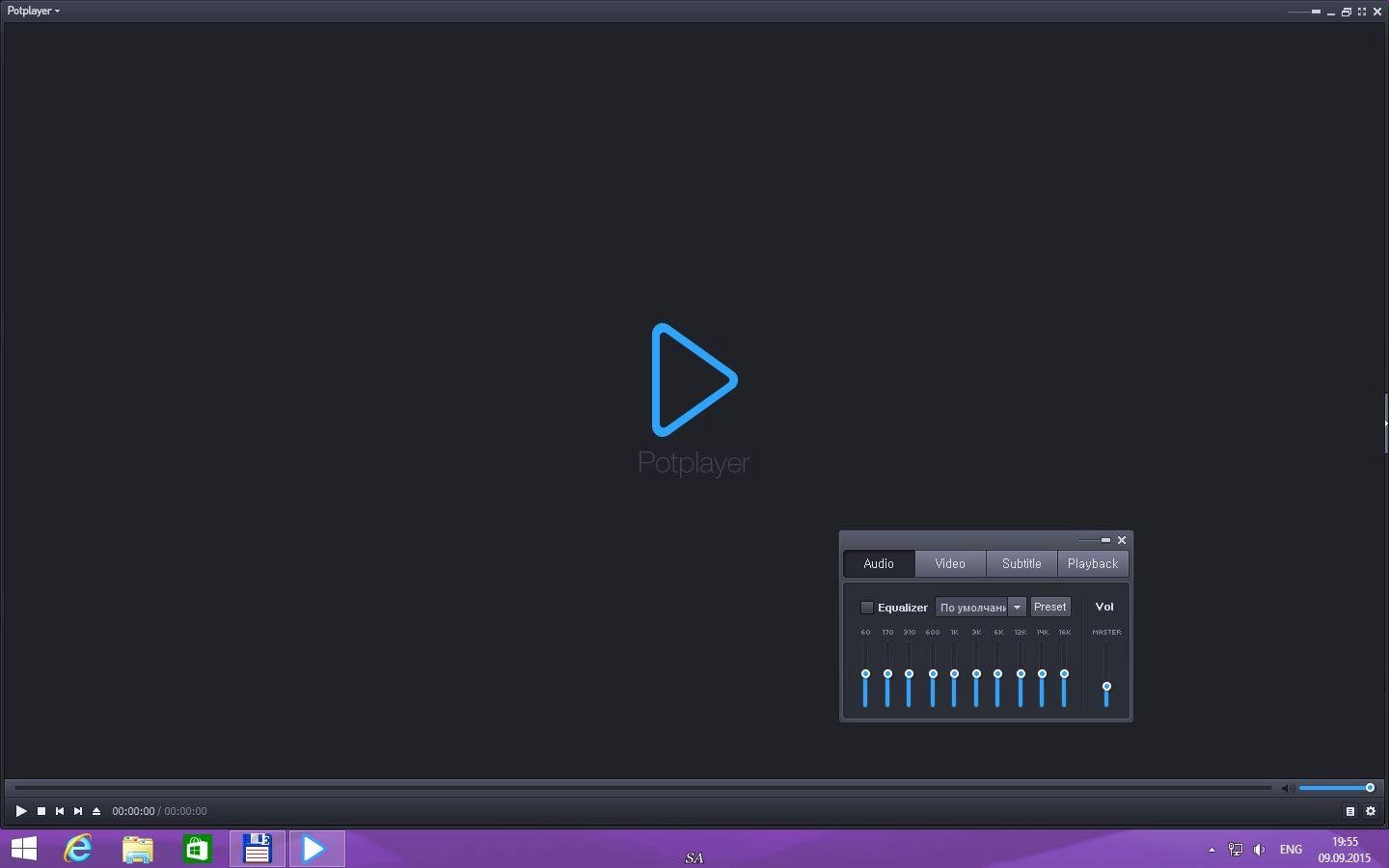Adjust the 6K equalizer slider
The image size is (1389, 868).
coord(997,674)
